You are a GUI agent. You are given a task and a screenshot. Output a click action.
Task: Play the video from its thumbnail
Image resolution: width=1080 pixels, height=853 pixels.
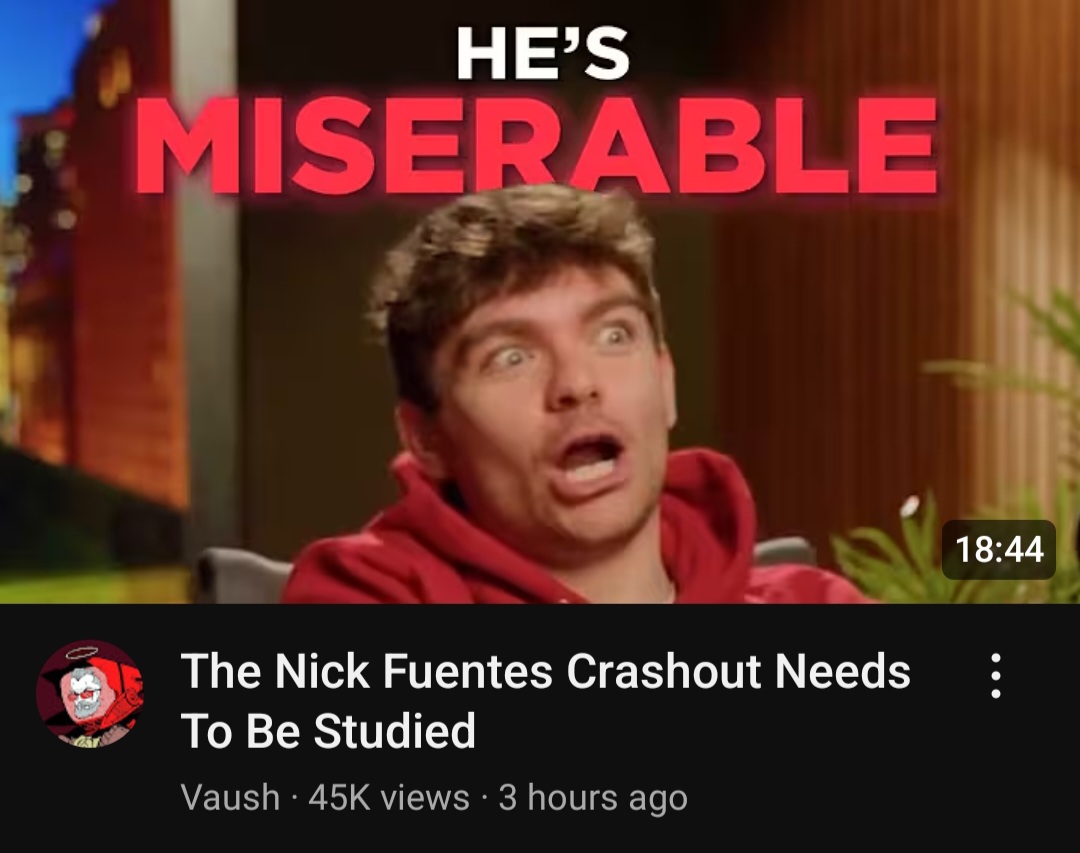pos(540,302)
